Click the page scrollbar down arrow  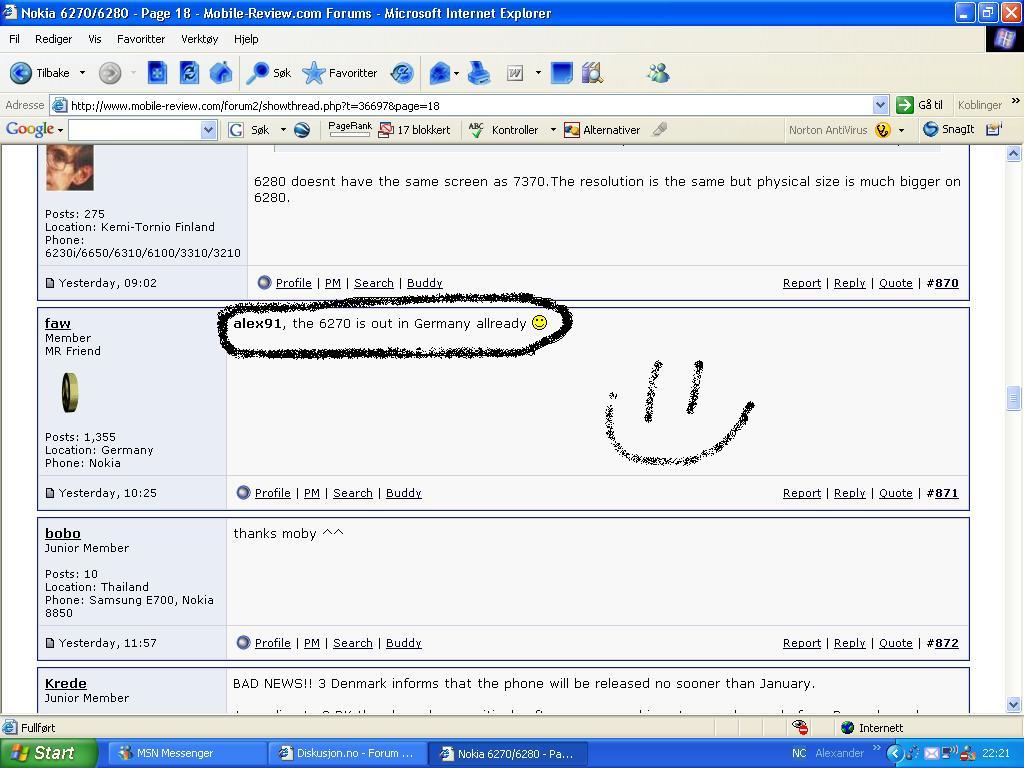tap(1014, 705)
